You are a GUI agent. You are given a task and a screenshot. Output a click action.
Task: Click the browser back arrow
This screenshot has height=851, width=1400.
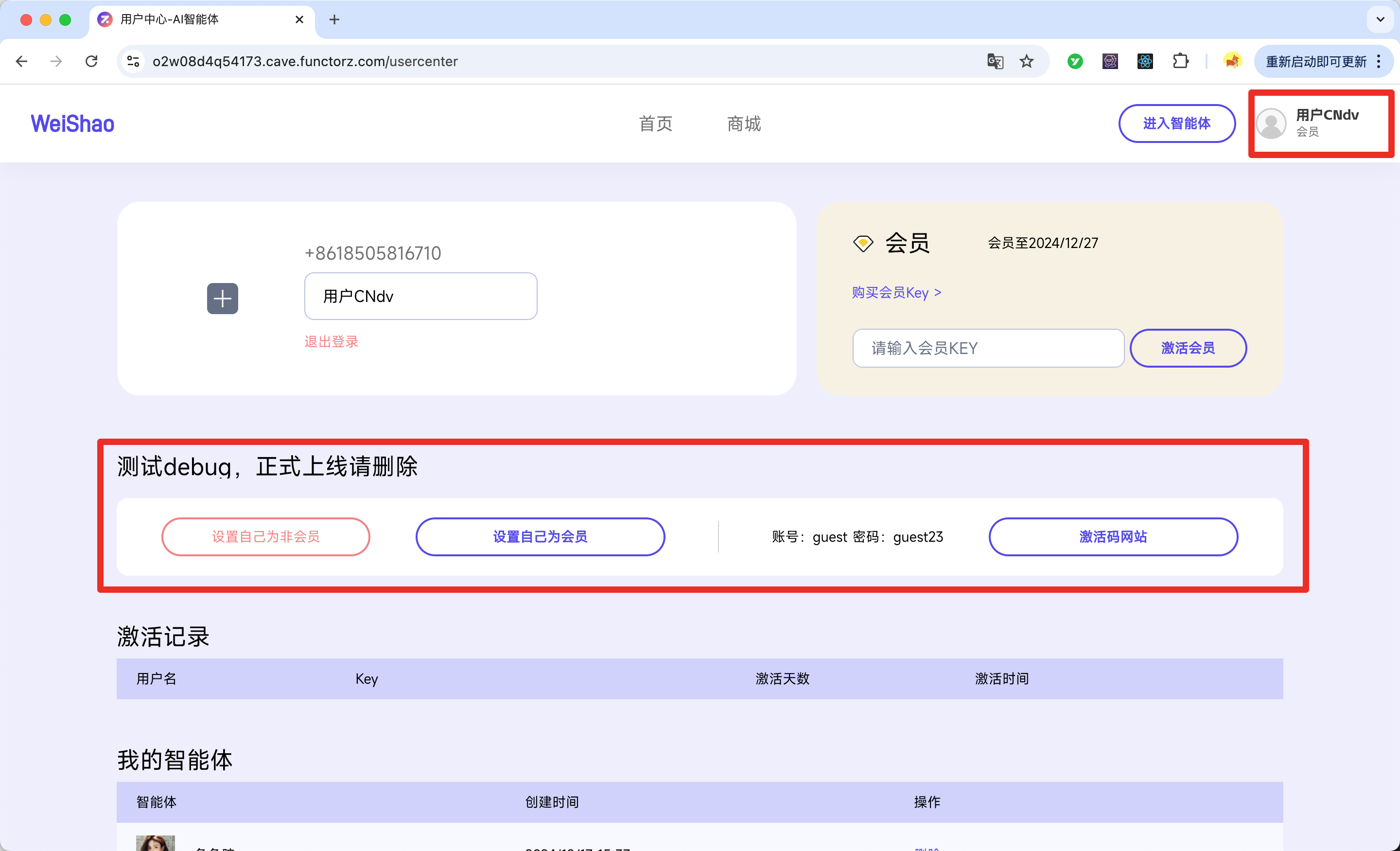coord(21,61)
